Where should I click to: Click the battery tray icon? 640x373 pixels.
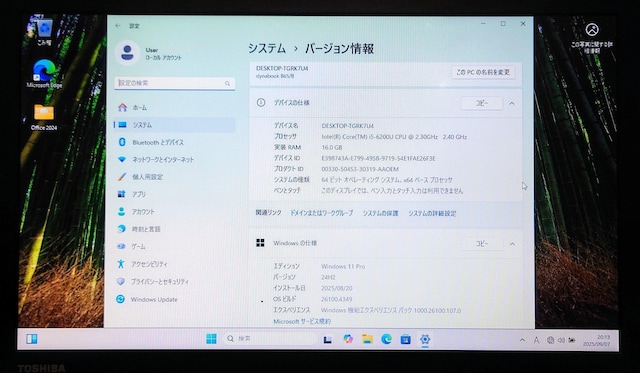pyautogui.click(x=572, y=340)
